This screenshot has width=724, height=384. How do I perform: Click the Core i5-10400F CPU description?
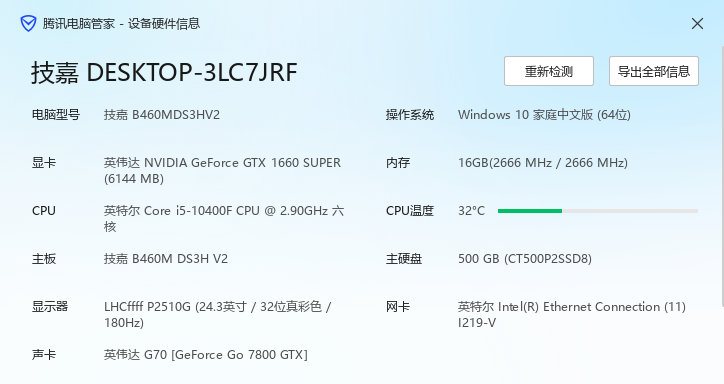point(223,218)
